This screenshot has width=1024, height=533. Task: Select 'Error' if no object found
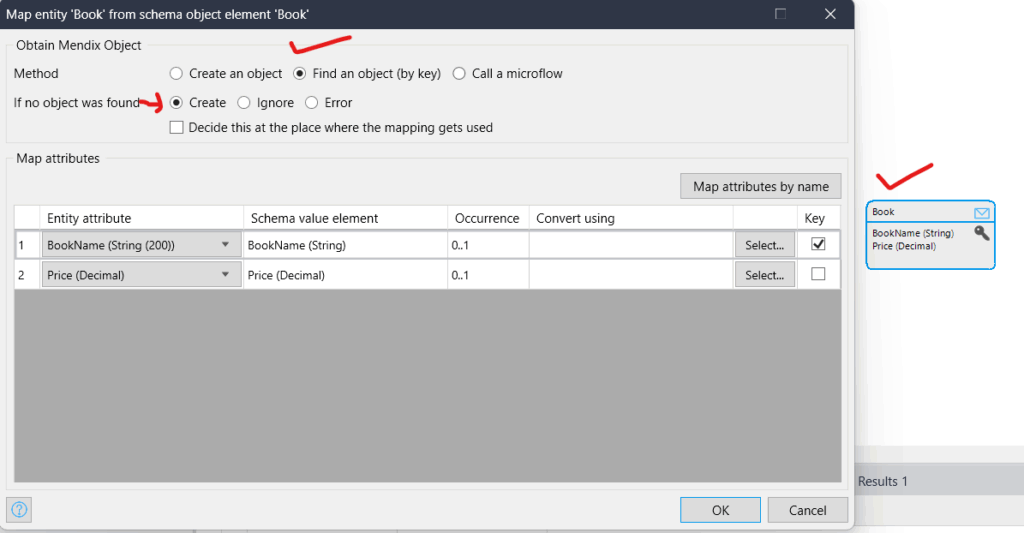(x=312, y=102)
